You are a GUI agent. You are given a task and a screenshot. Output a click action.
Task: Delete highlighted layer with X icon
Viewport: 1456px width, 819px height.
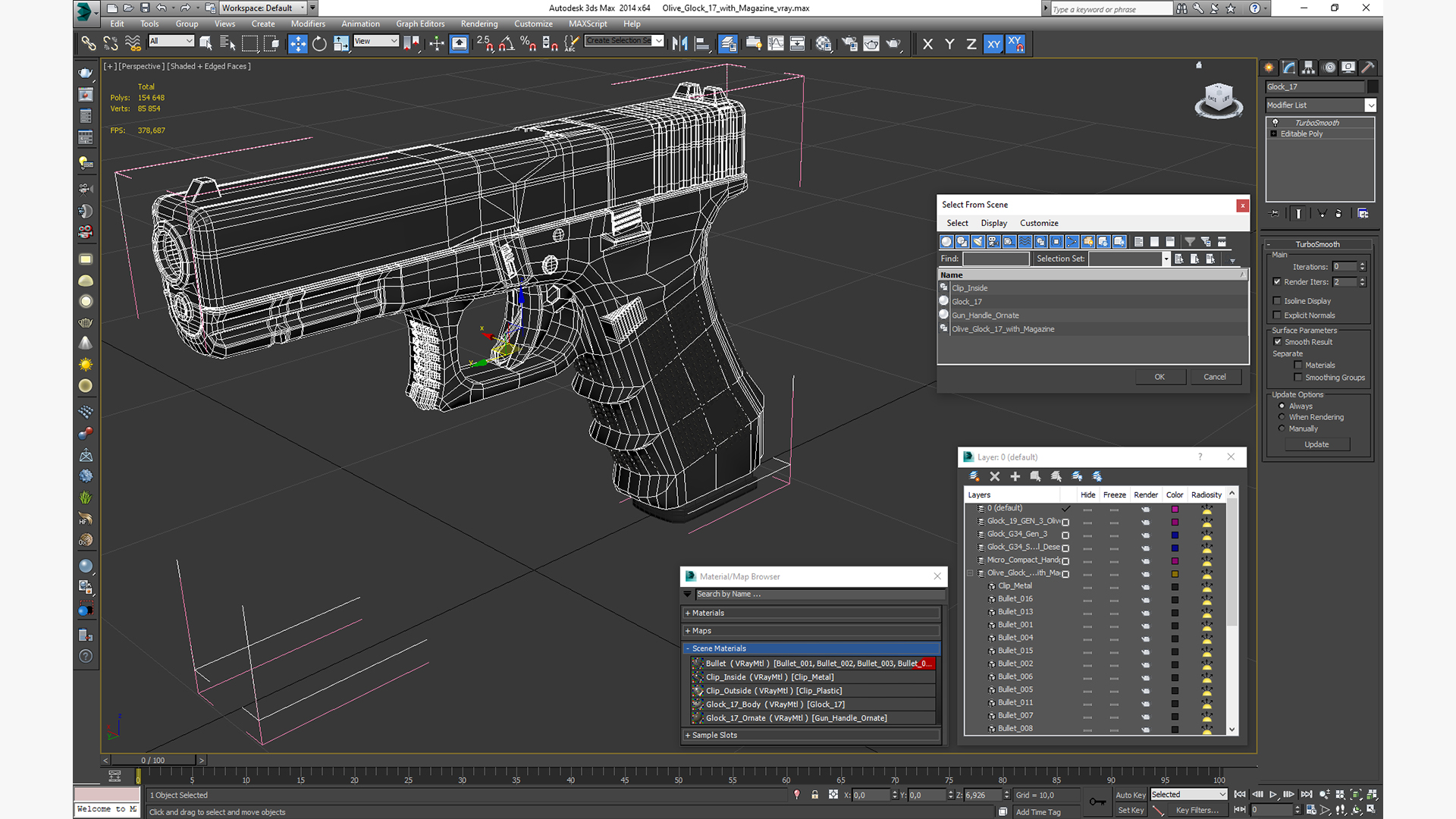pyautogui.click(x=995, y=476)
